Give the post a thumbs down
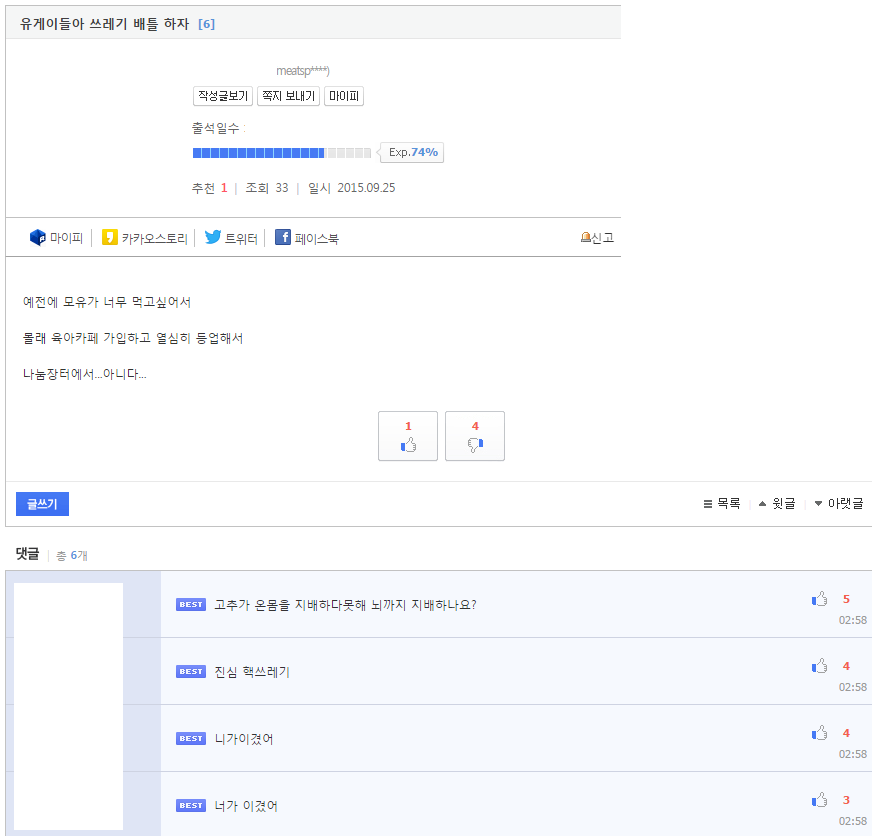 [475, 436]
